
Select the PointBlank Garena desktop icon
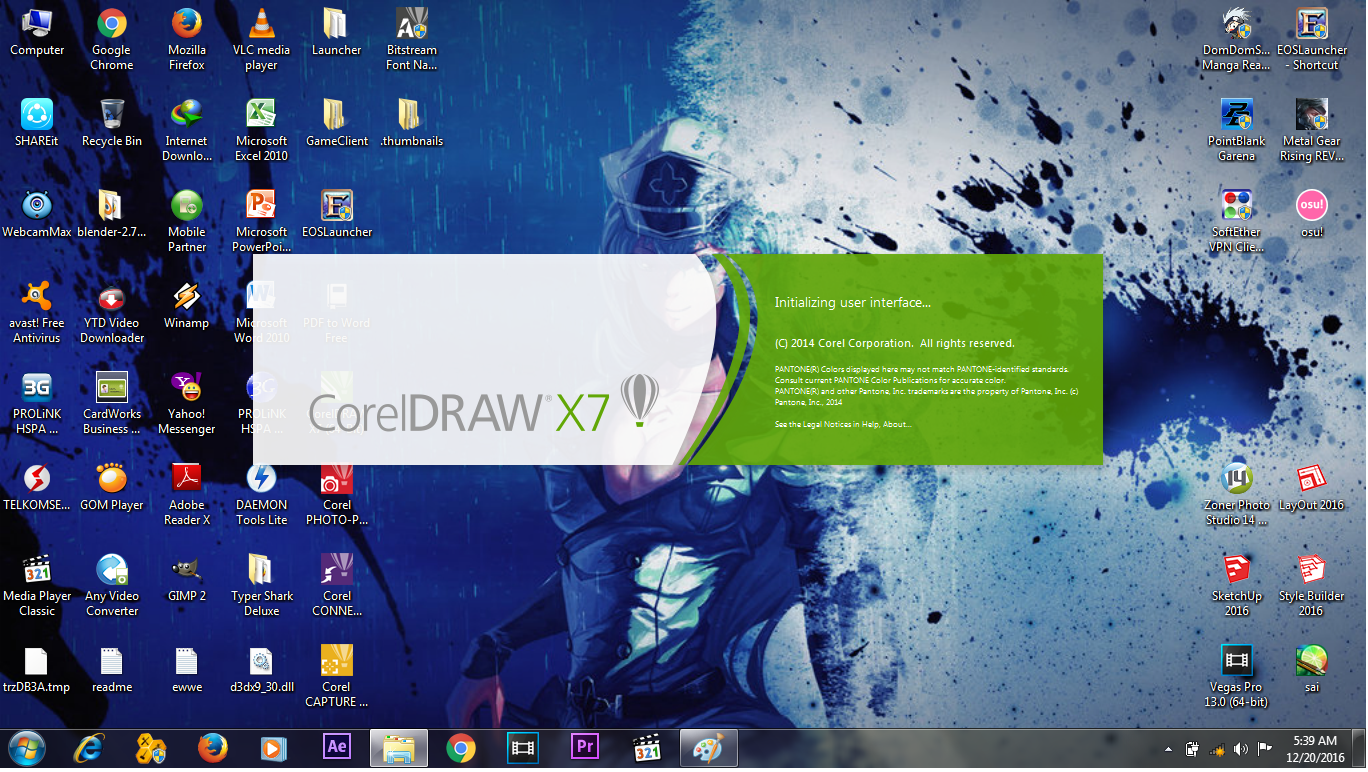(1236, 131)
